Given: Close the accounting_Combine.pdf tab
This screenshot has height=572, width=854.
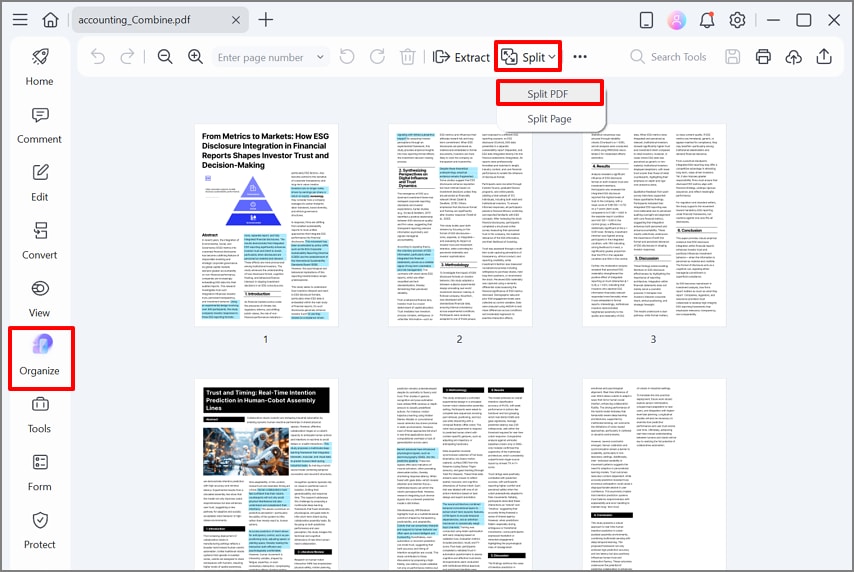Looking at the screenshot, I should coord(236,20).
